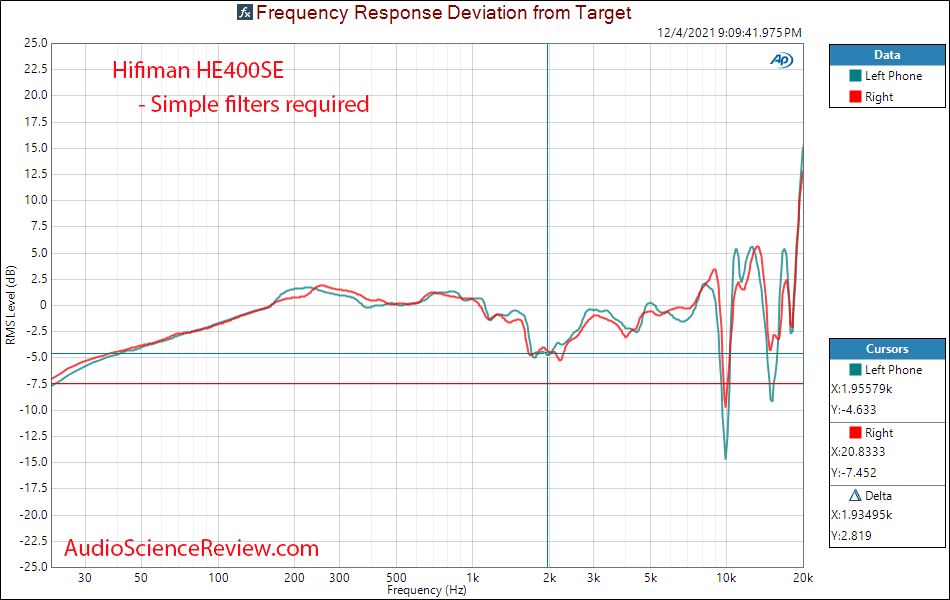The height and width of the screenshot is (600, 950).
Task: Click the 25.0 y-axis tick label
Action: [x=36, y=43]
